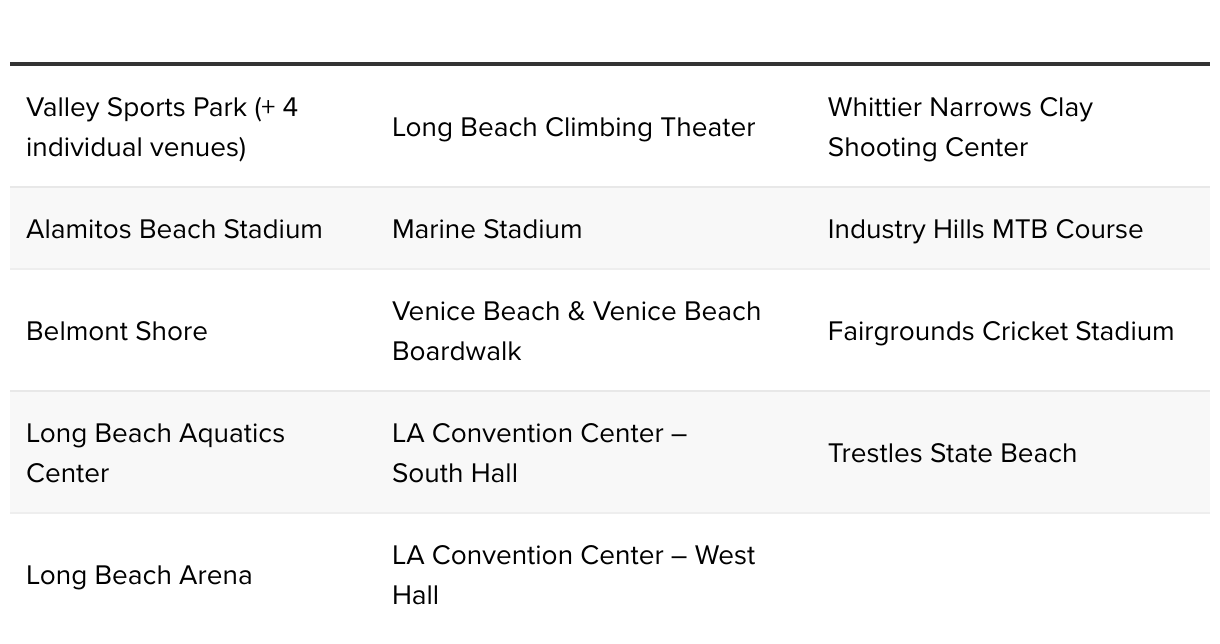1220x644 pixels.
Task: Select Trestles State Beach entry
Action: [952, 453]
